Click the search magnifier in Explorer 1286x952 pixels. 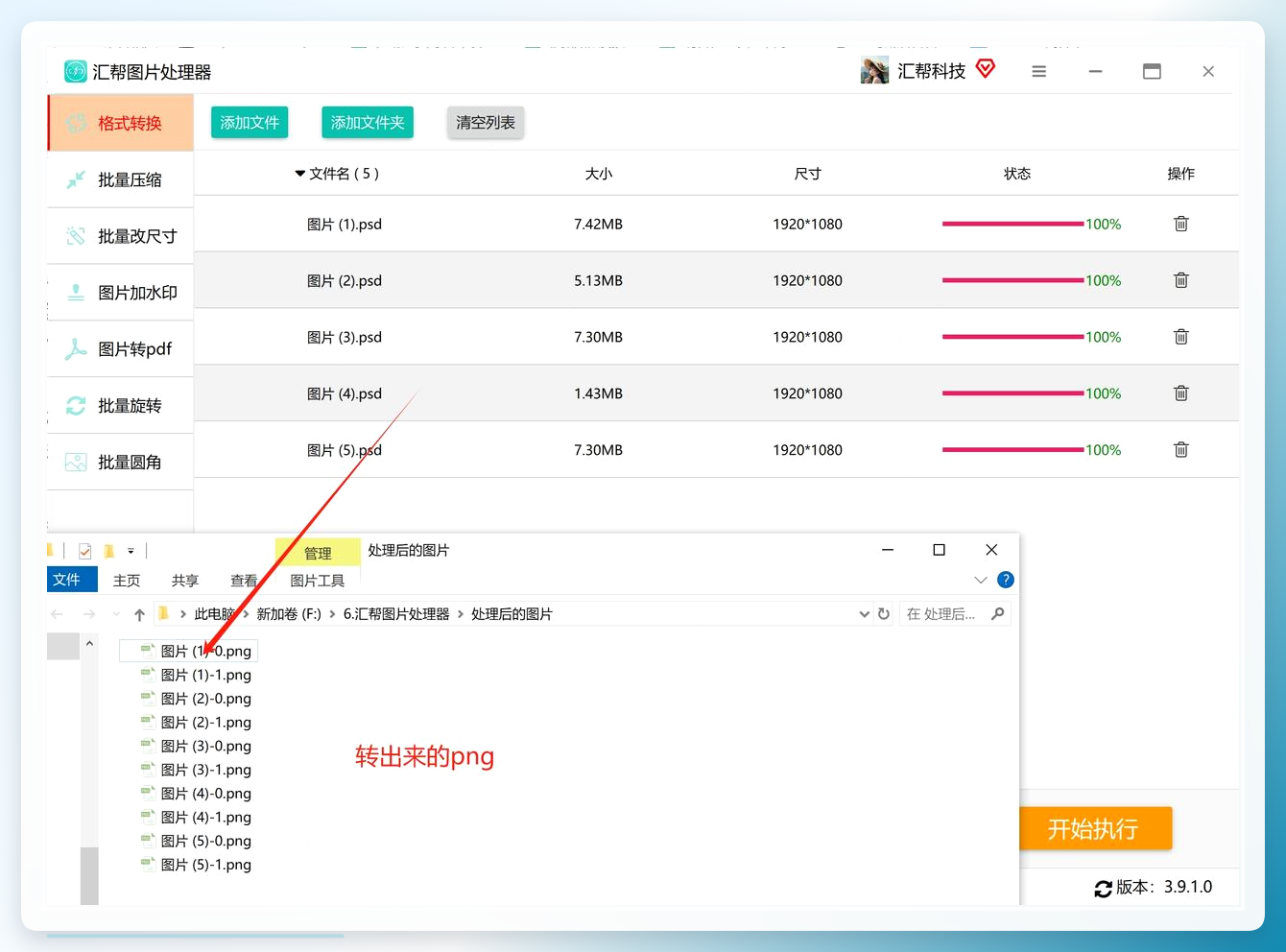click(998, 614)
